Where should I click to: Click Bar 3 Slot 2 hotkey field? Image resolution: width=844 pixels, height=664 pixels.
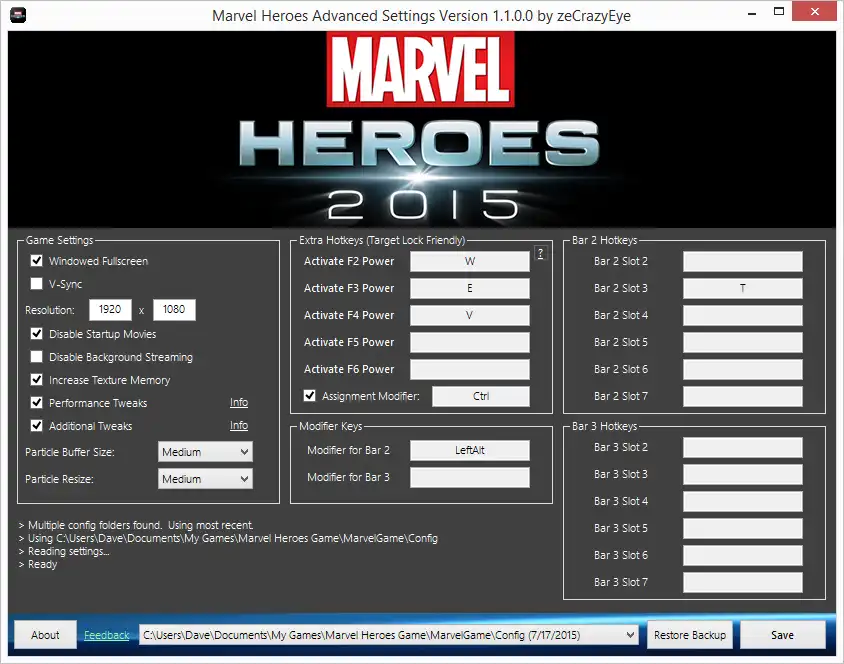(743, 448)
